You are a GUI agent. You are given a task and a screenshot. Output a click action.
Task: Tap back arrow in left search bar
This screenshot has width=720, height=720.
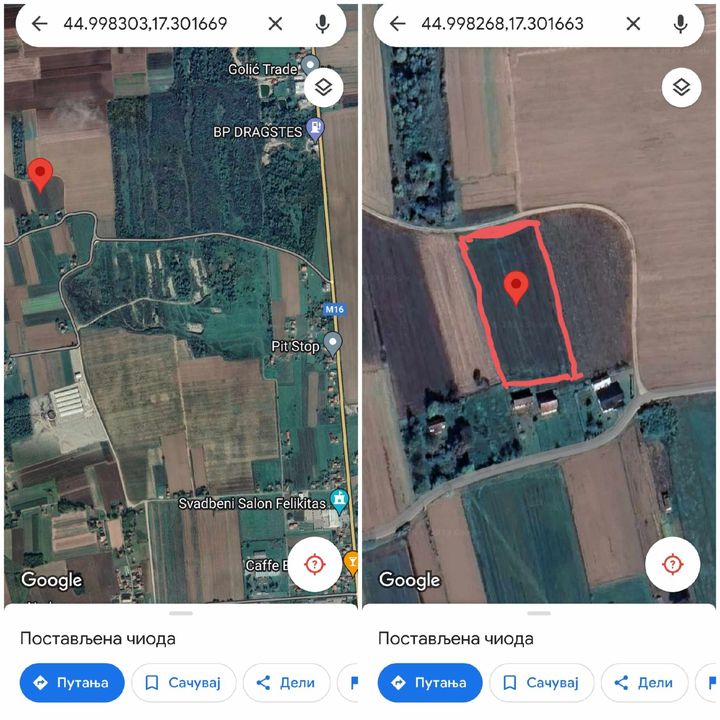point(39,23)
